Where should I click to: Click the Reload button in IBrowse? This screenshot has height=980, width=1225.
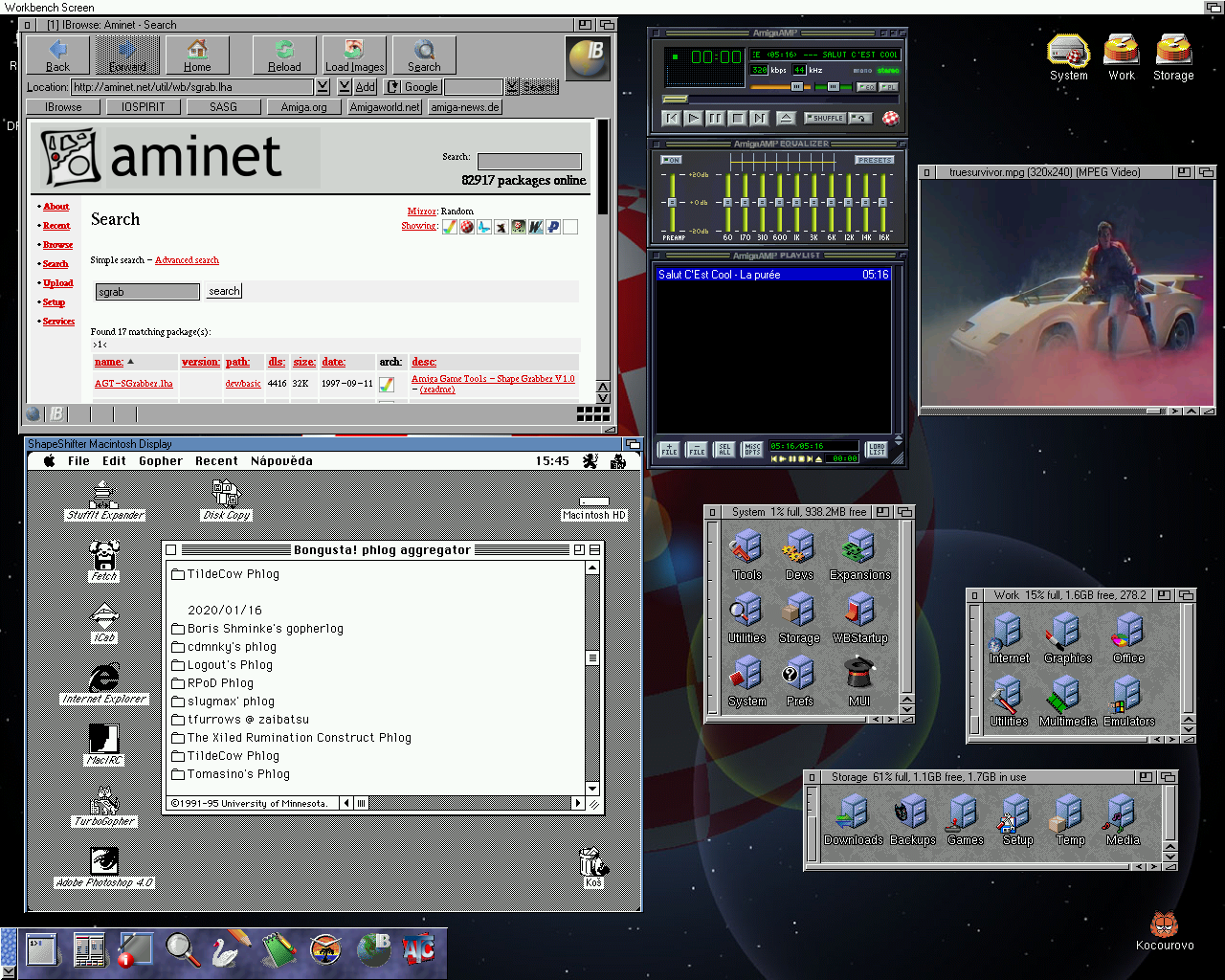[x=284, y=56]
